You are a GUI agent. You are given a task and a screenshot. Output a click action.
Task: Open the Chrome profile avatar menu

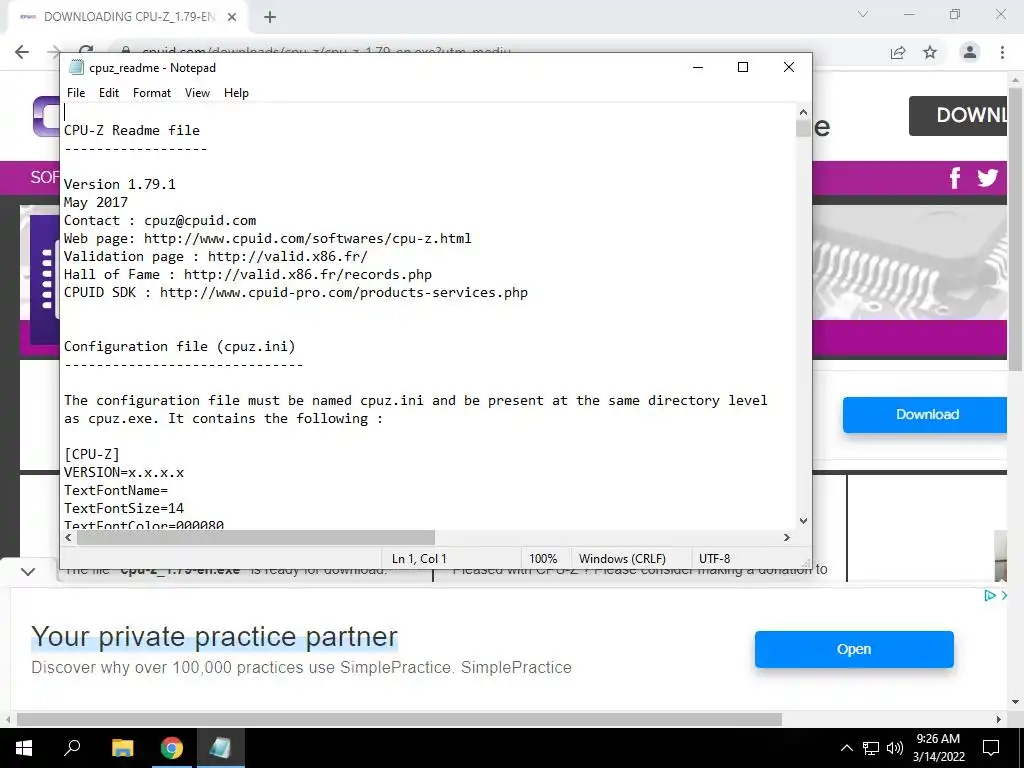point(970,52)
